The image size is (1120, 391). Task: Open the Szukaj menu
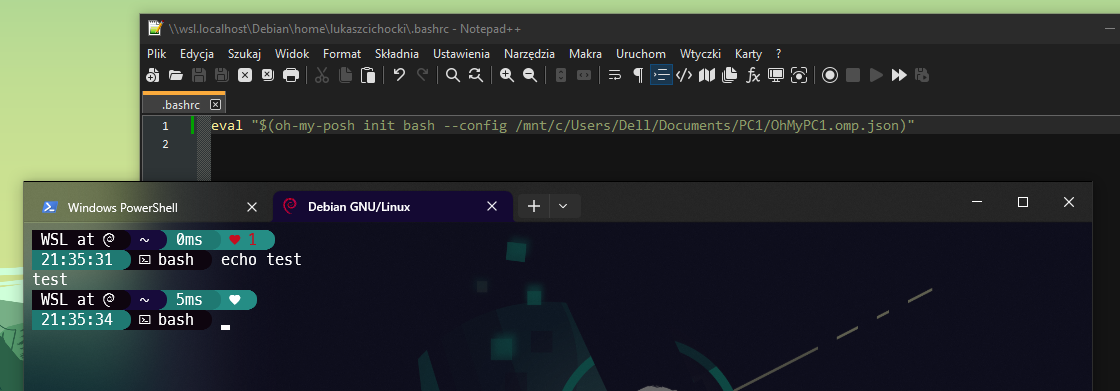pyautogui.click(x=244, y=54)
